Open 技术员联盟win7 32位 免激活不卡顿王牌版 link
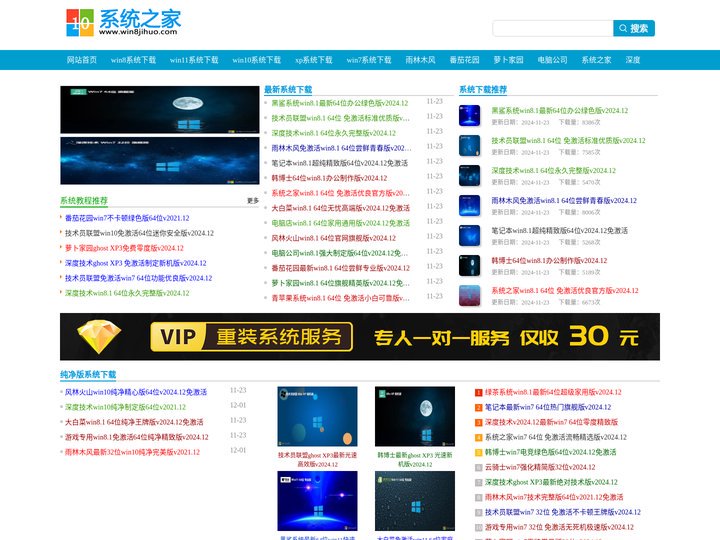The height and width of the screenshot is (540, 720). 562,512
